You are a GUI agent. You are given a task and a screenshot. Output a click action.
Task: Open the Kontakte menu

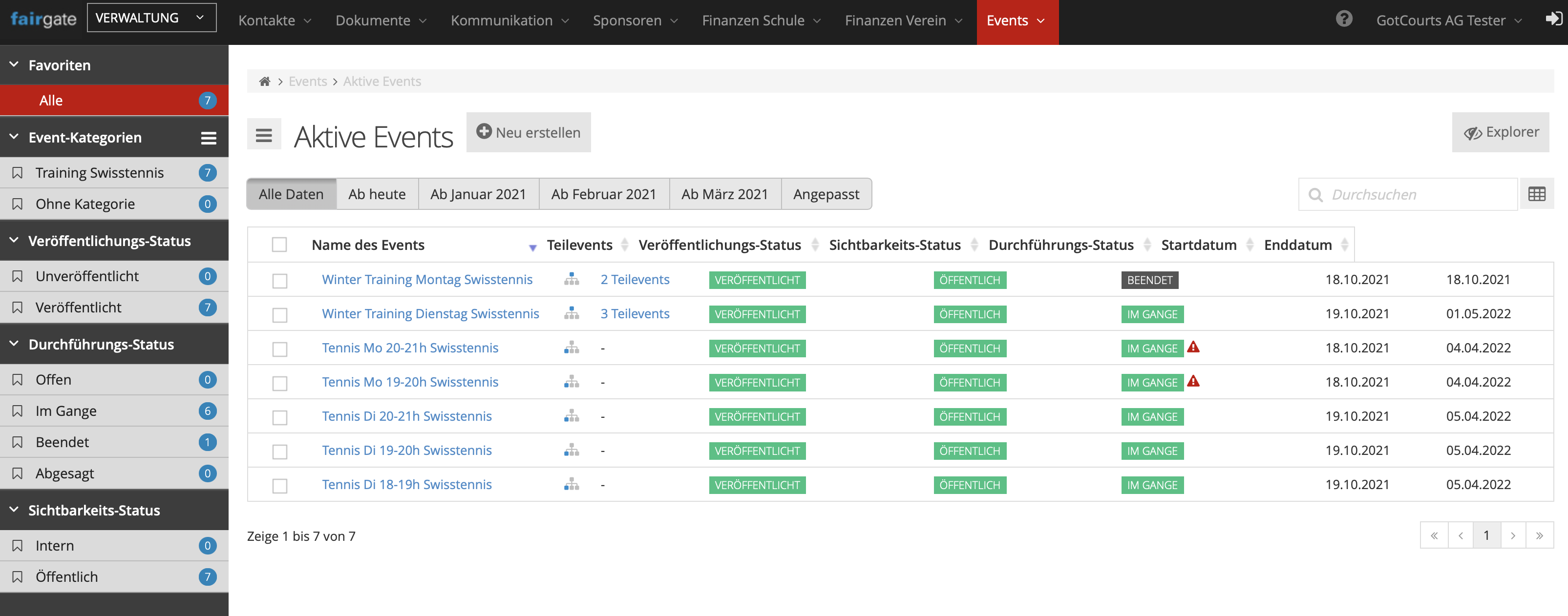[275, 21]
